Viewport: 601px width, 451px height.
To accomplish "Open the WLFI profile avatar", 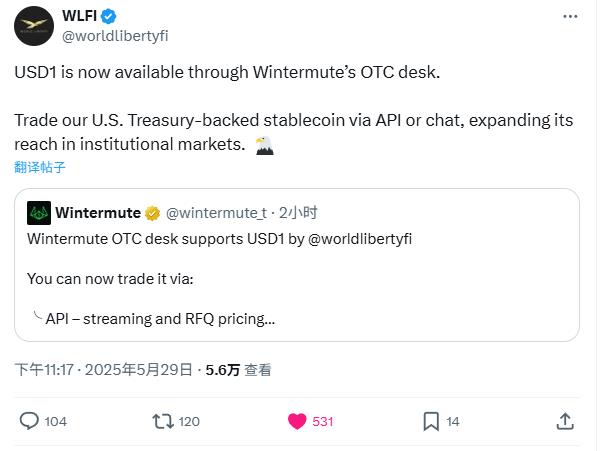I will pyautogui.click(x=34, y=26).
